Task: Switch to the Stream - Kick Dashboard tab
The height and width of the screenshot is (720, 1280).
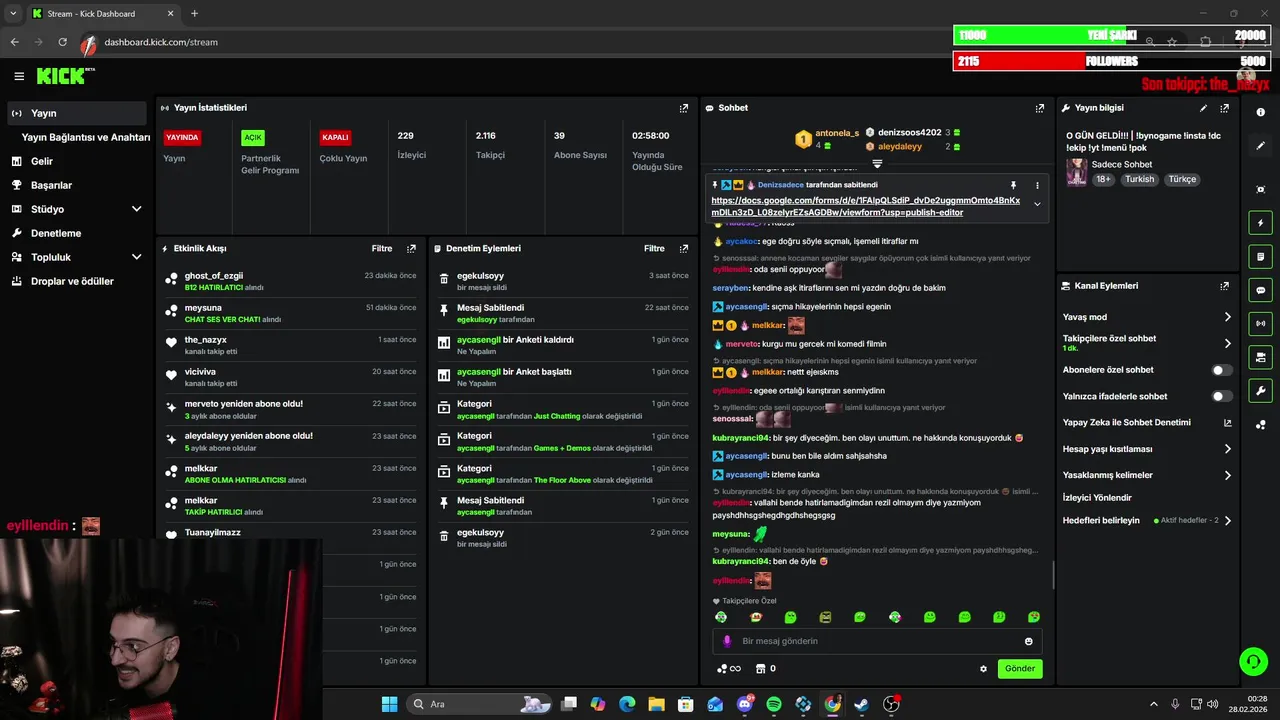Action: click(102, 13)
